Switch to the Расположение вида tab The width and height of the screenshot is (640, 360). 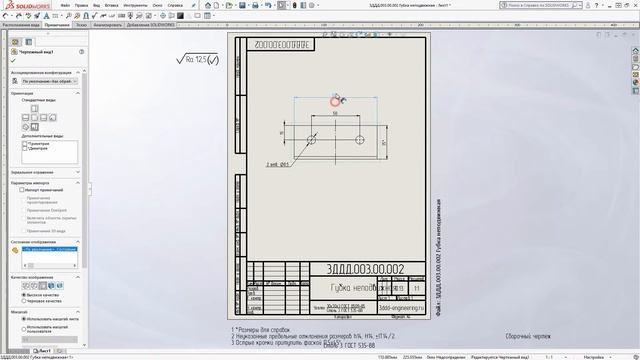tap(21, 25)
